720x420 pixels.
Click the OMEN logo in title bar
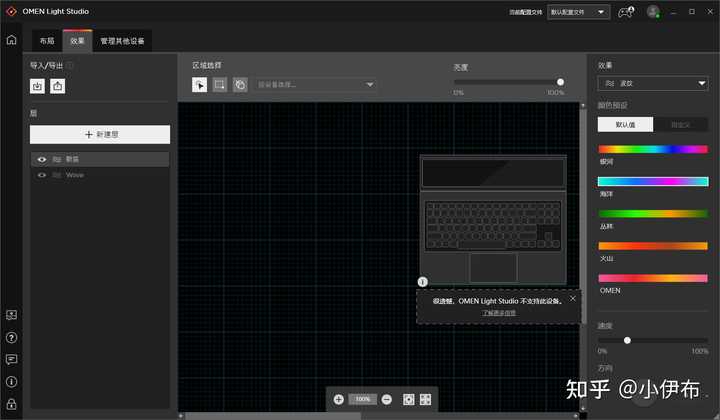11,11
